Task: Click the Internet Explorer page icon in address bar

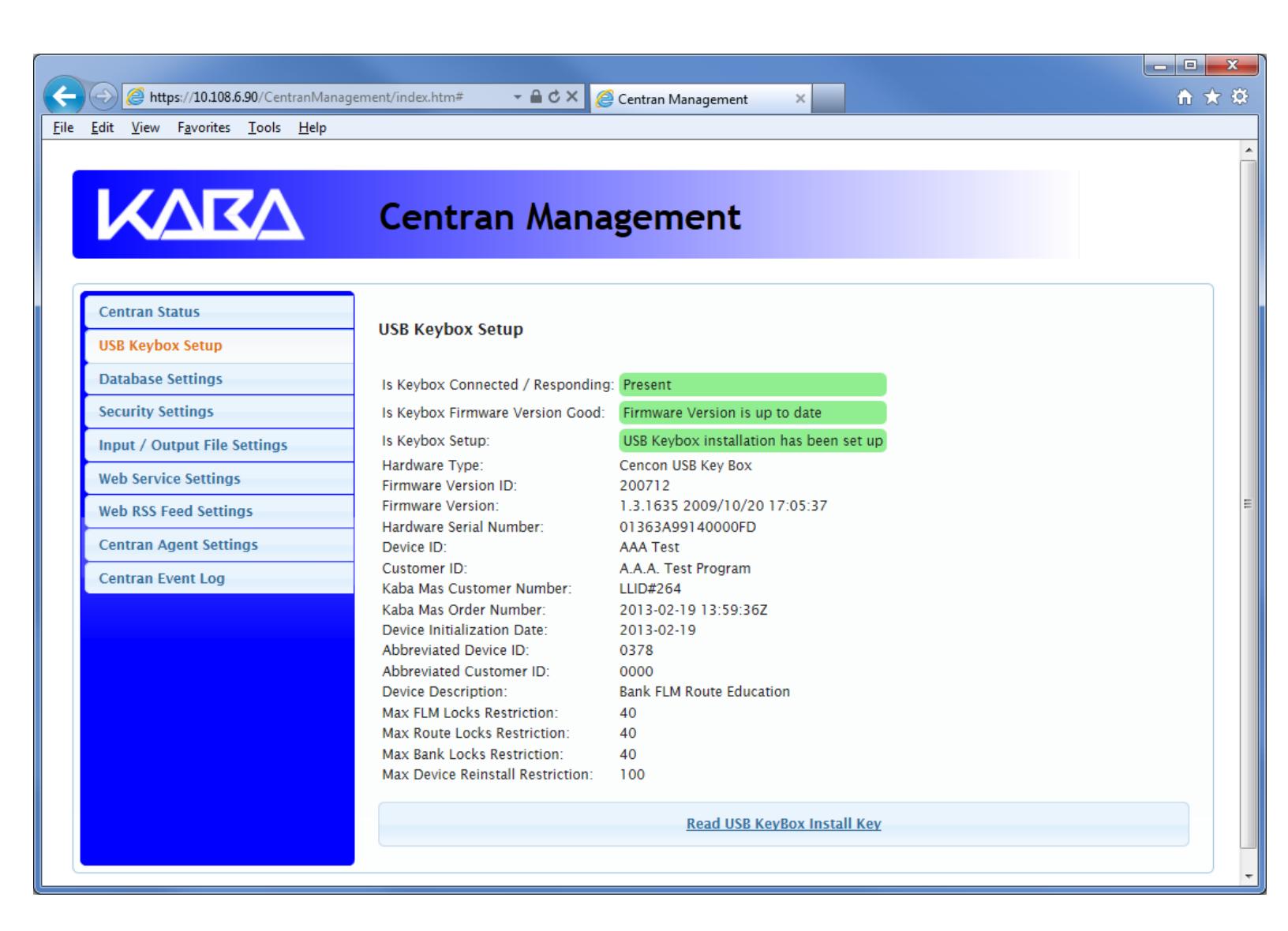Action: [136, 98]
